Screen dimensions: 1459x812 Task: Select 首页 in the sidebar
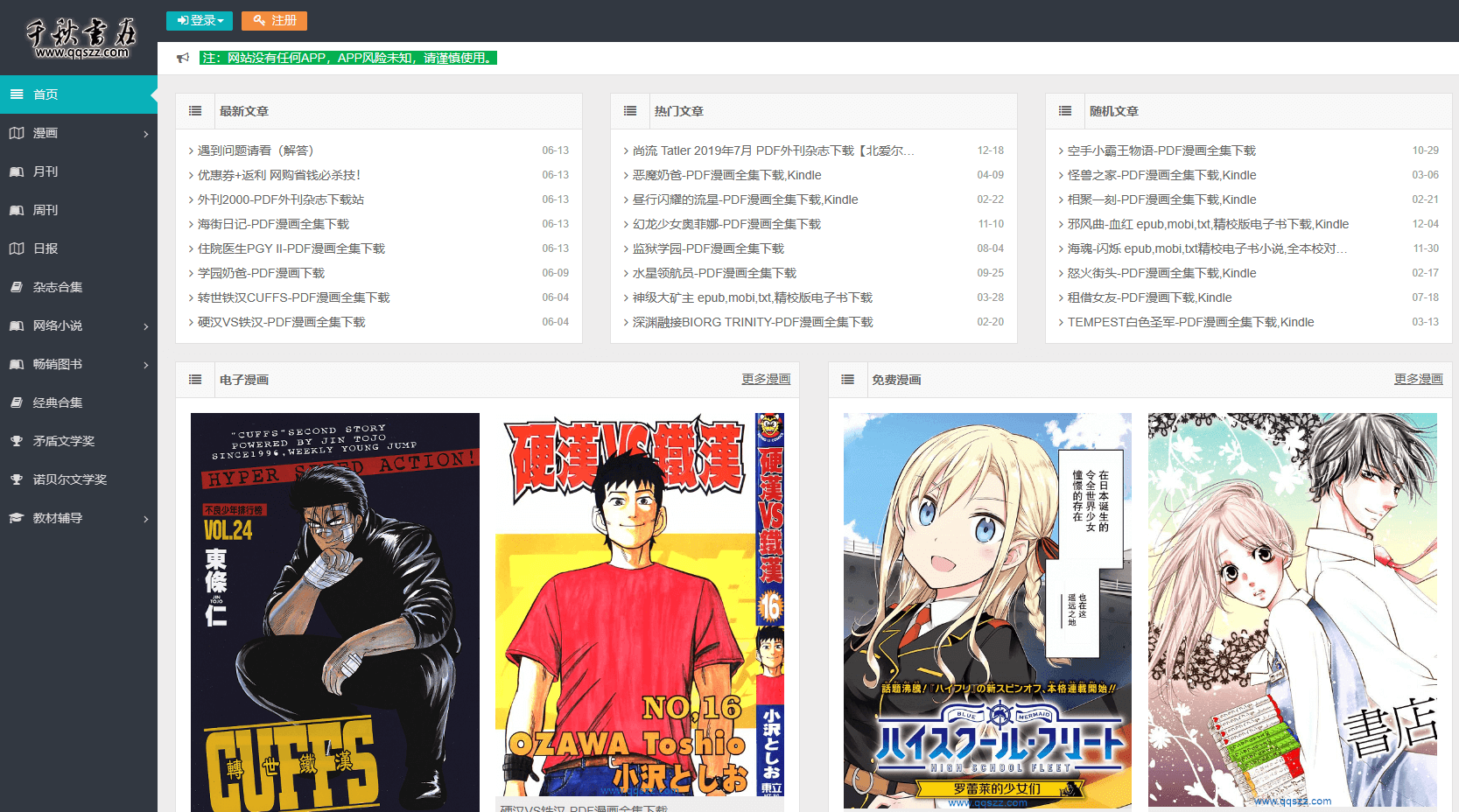[x=79, y=94]
